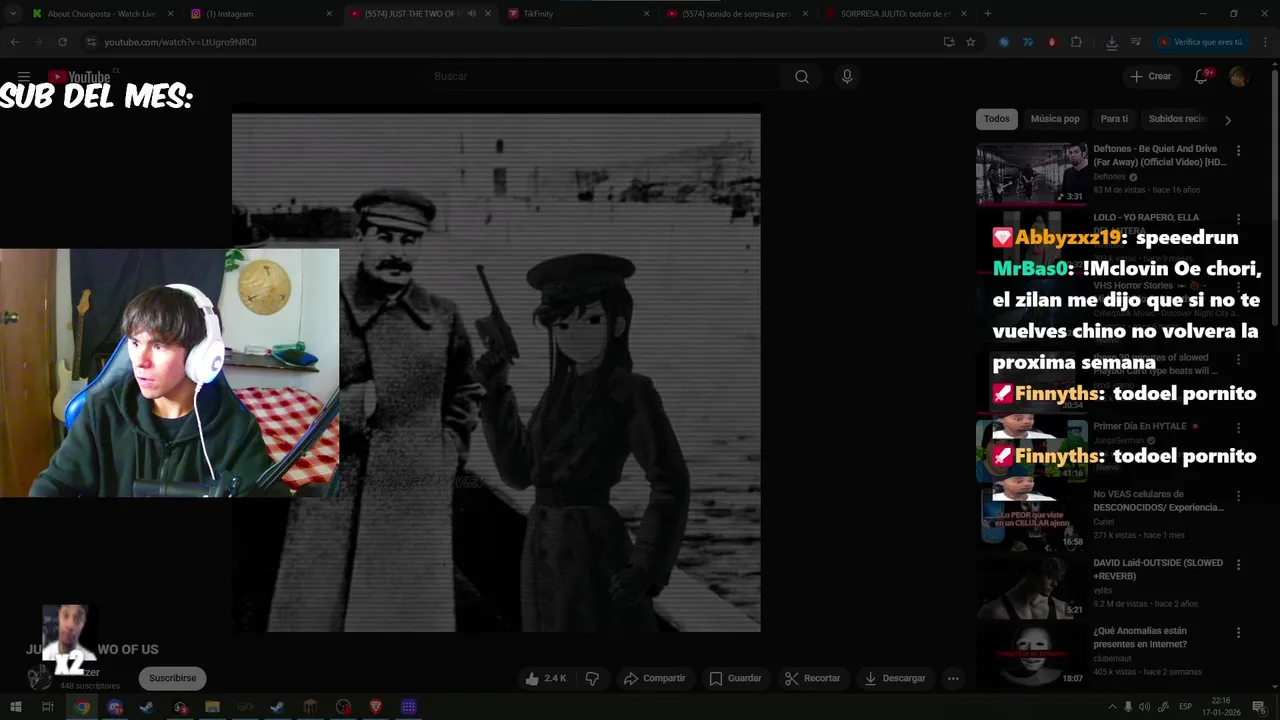Bookmark this page with the star icon
This screenshot has height=720, width=1280.
[970, 42]
